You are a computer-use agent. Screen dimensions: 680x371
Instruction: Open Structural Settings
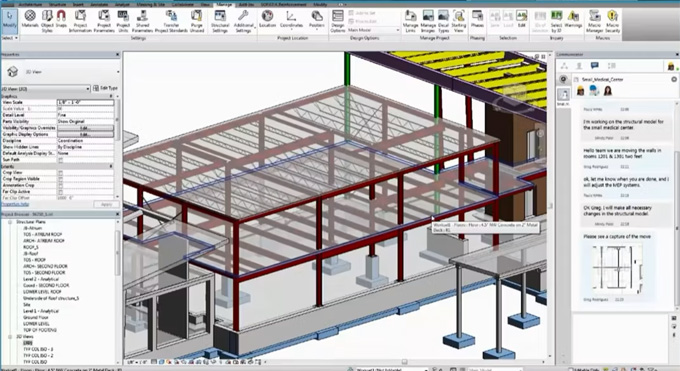tap(220, 21)
